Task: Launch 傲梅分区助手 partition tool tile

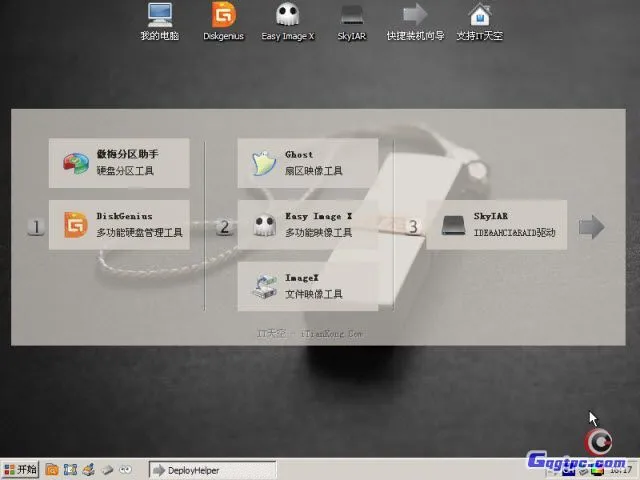Action: [119, 163]
